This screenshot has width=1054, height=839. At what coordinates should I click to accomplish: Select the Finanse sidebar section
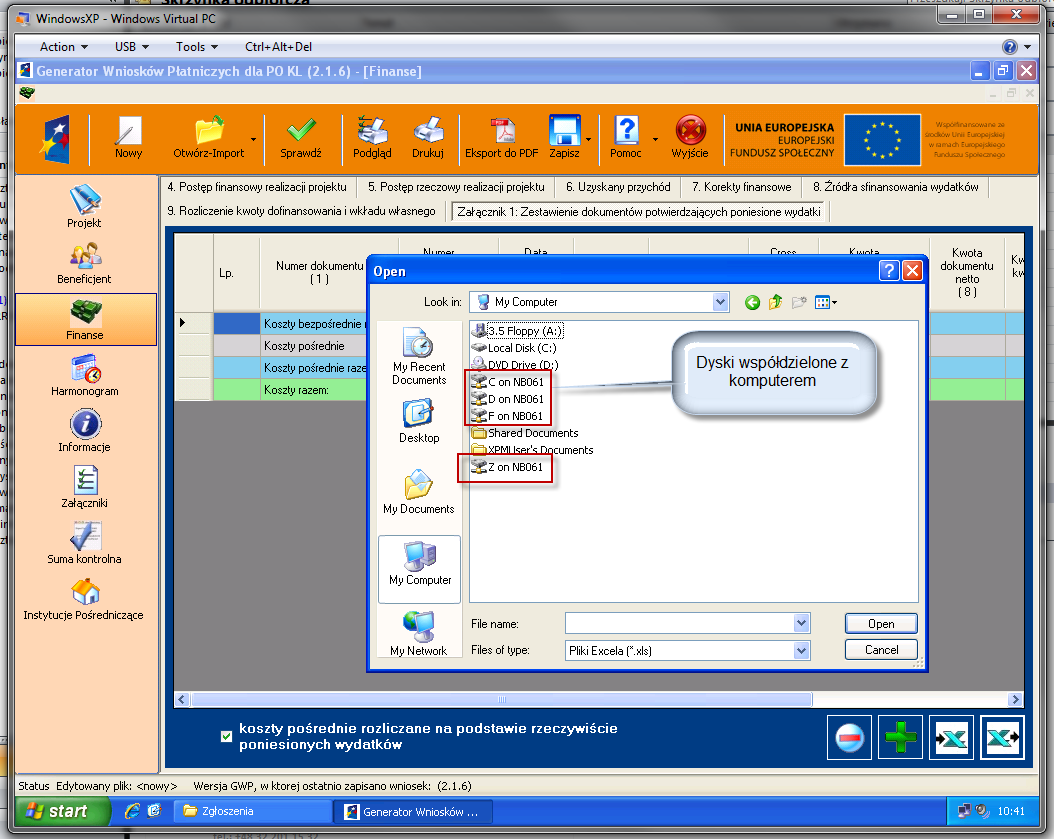(x=85, y=319)
